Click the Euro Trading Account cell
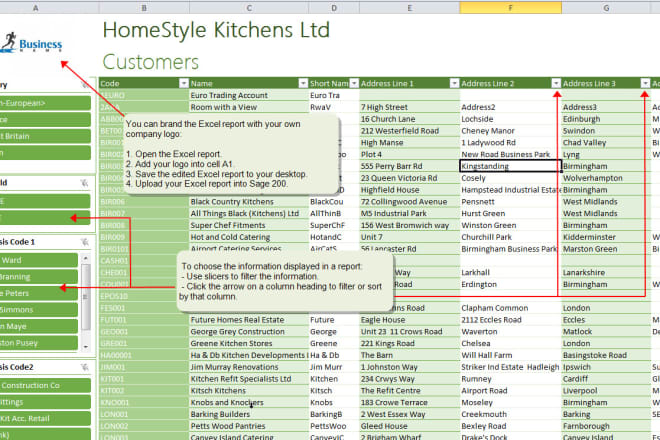Screen dimensions: 660x440 249,95
